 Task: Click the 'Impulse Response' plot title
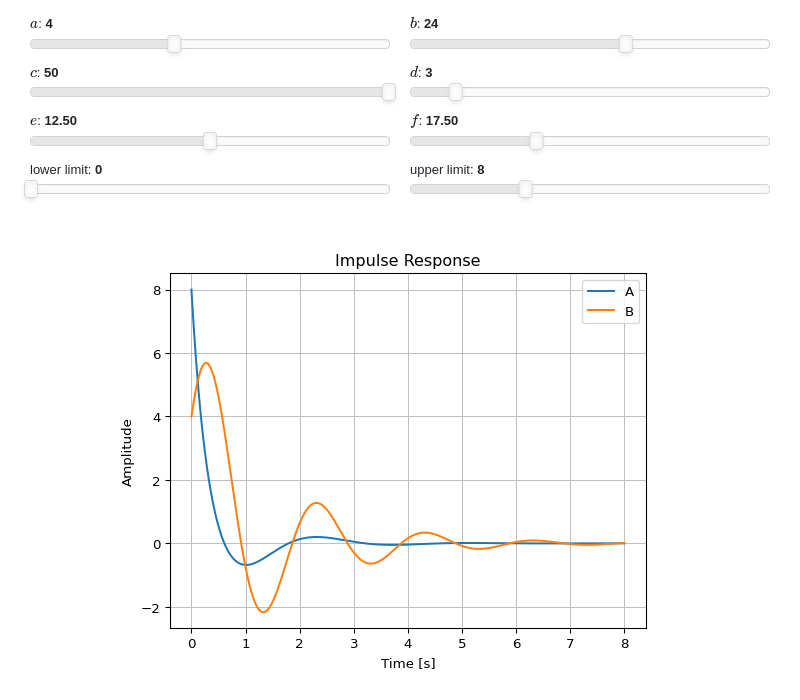point(408,260)
